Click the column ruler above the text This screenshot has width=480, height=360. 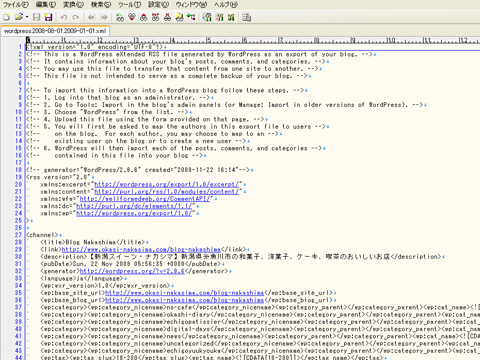coord(253,40)
